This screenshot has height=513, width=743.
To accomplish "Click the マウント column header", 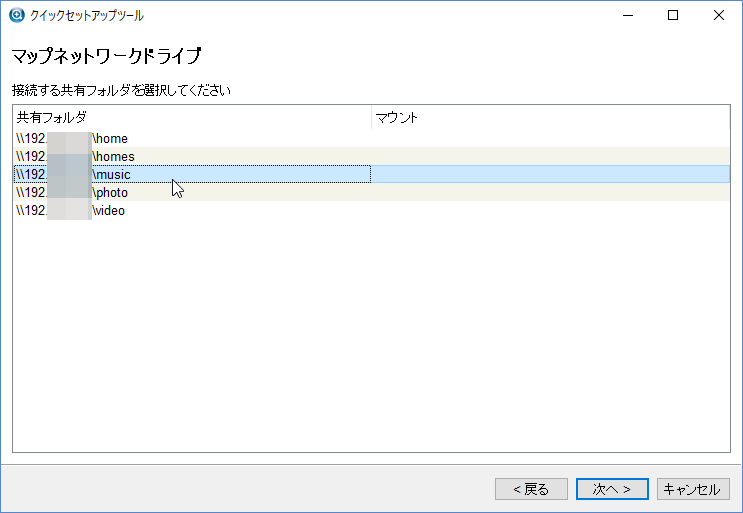I will click(551, 117).
